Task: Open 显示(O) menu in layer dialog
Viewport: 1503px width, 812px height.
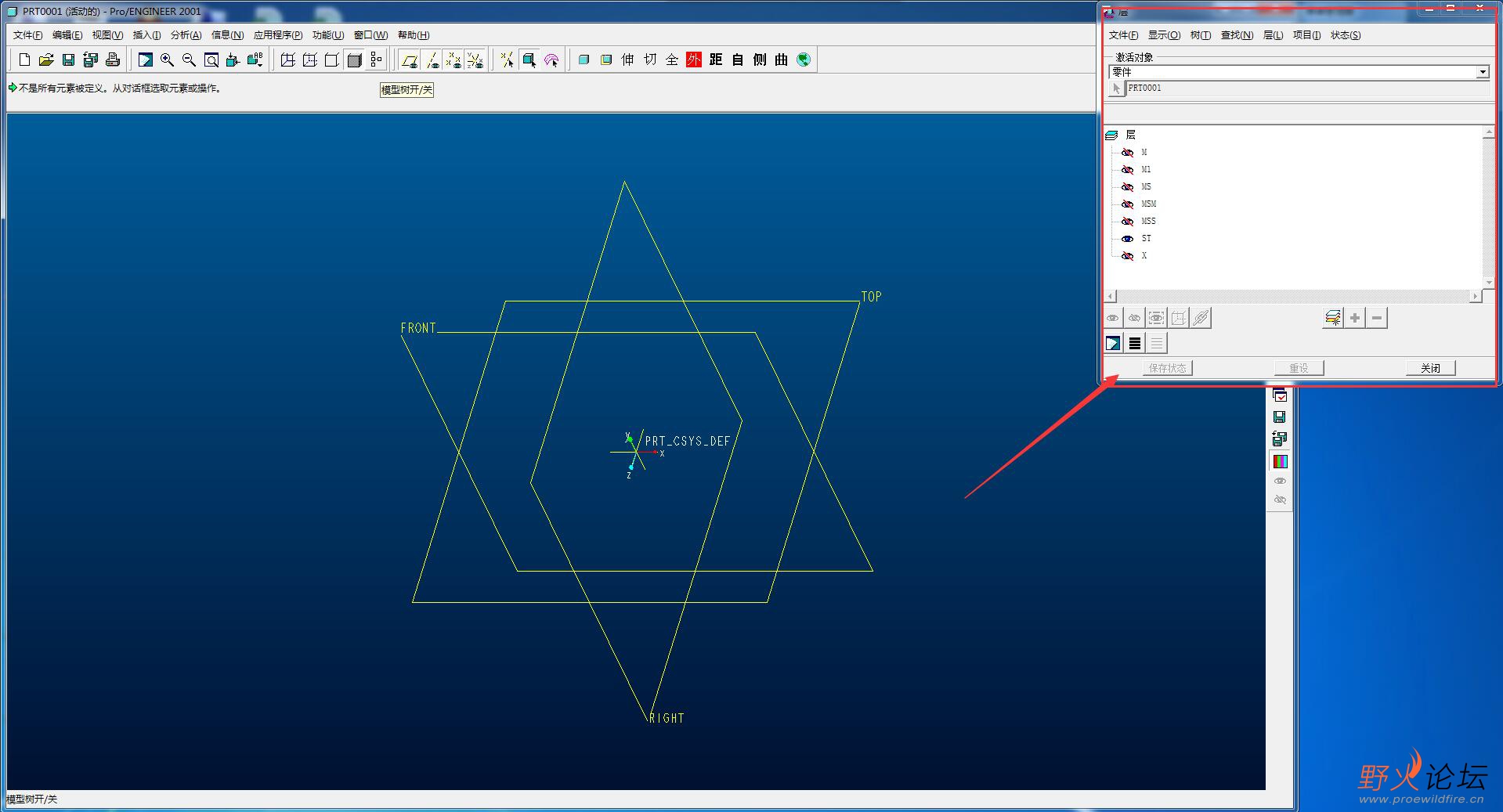Action: click(1164, 35)
